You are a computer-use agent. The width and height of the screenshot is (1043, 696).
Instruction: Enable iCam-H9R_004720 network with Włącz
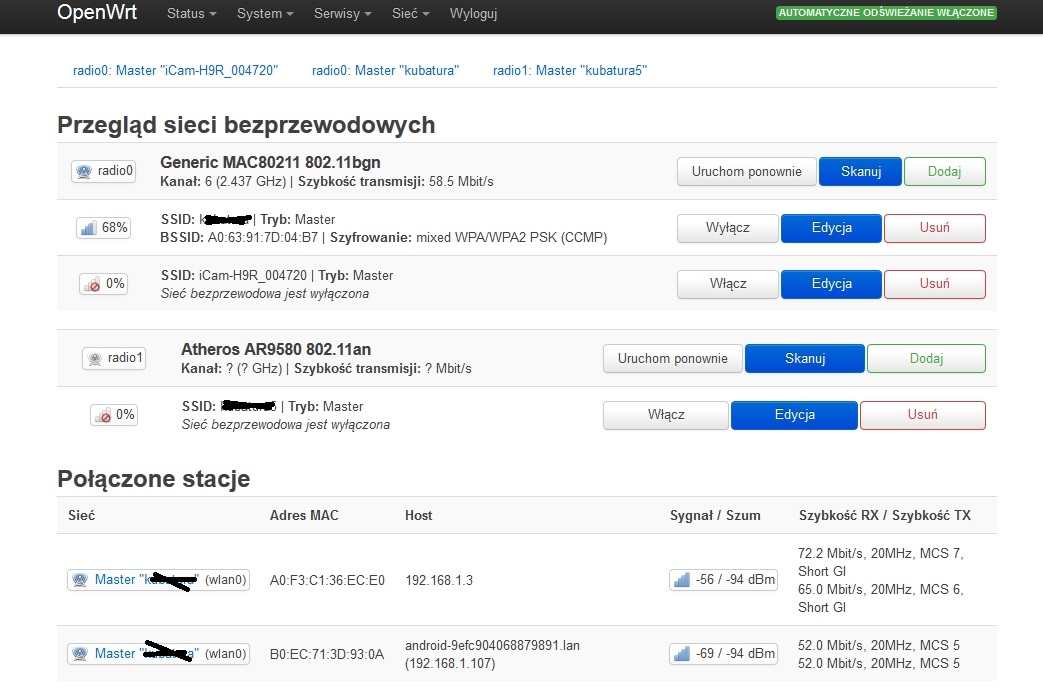click(727, 283)
